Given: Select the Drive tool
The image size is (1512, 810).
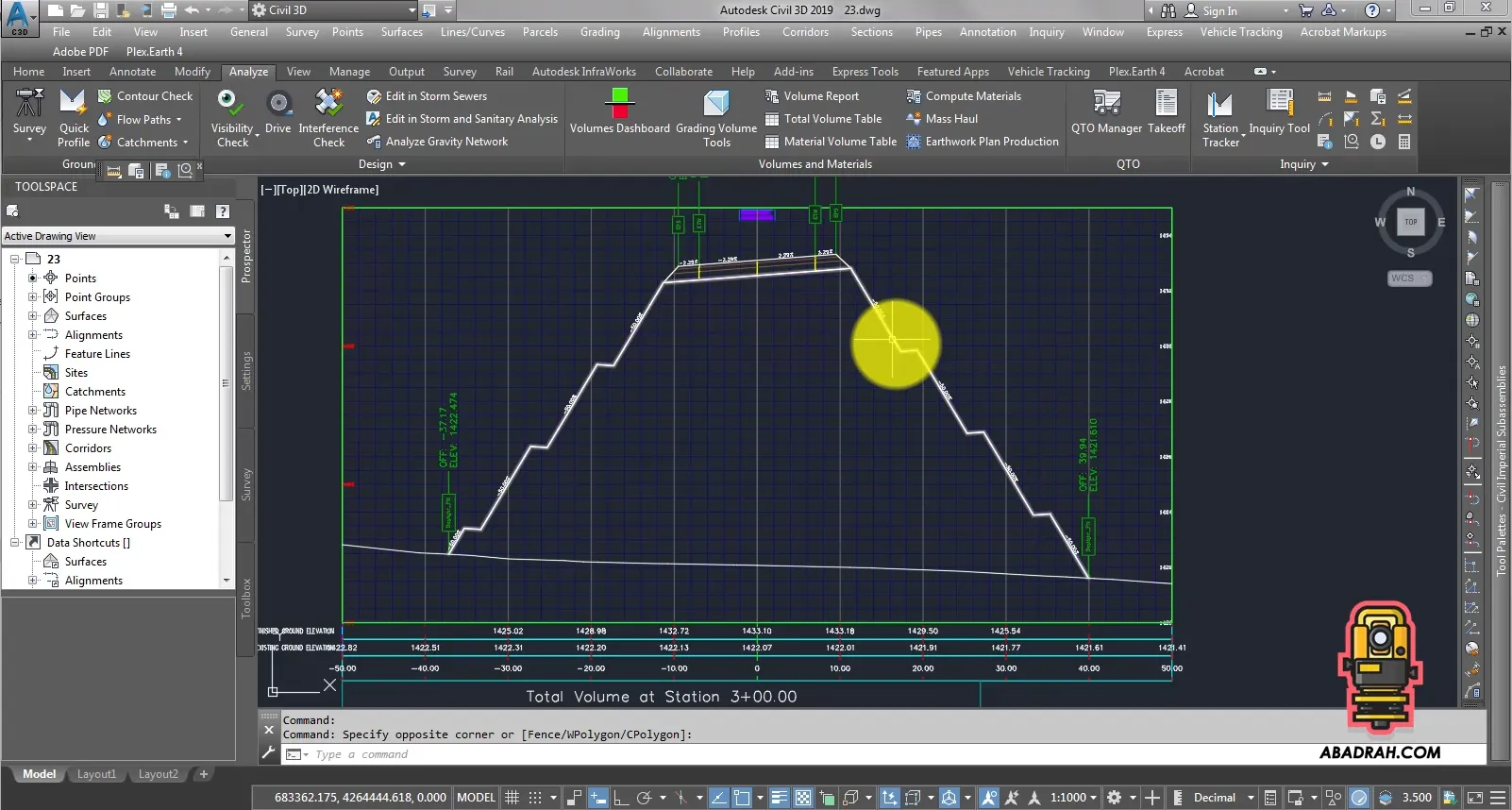Looking at the screenshot, I should point(278,102).
